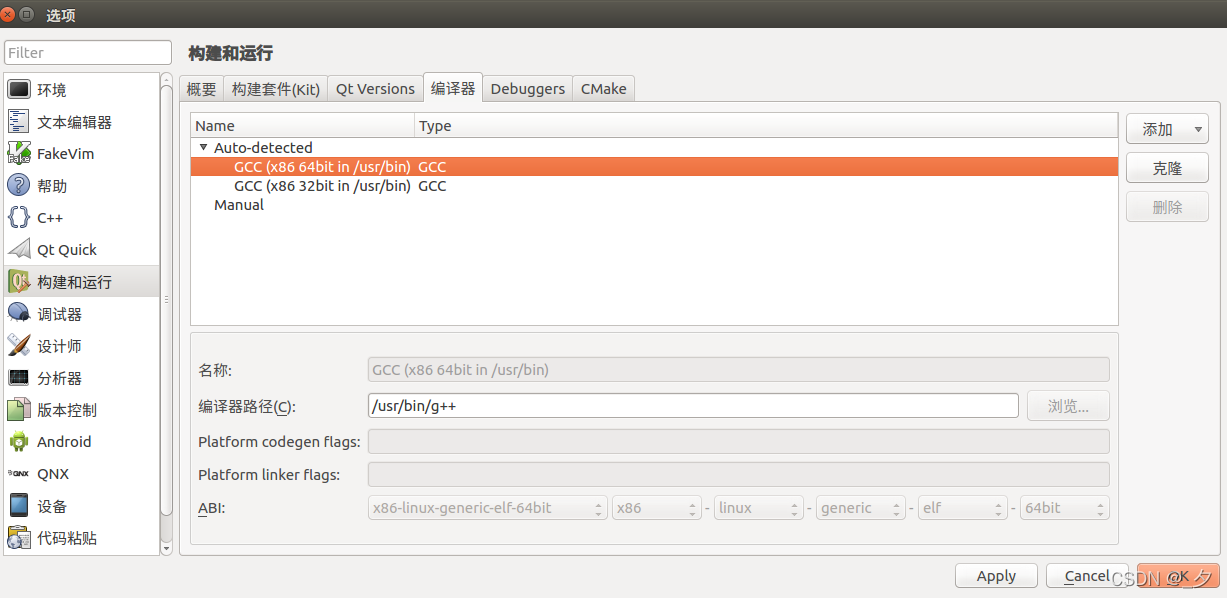Select the Manual tree item

[x=239, y=205]
